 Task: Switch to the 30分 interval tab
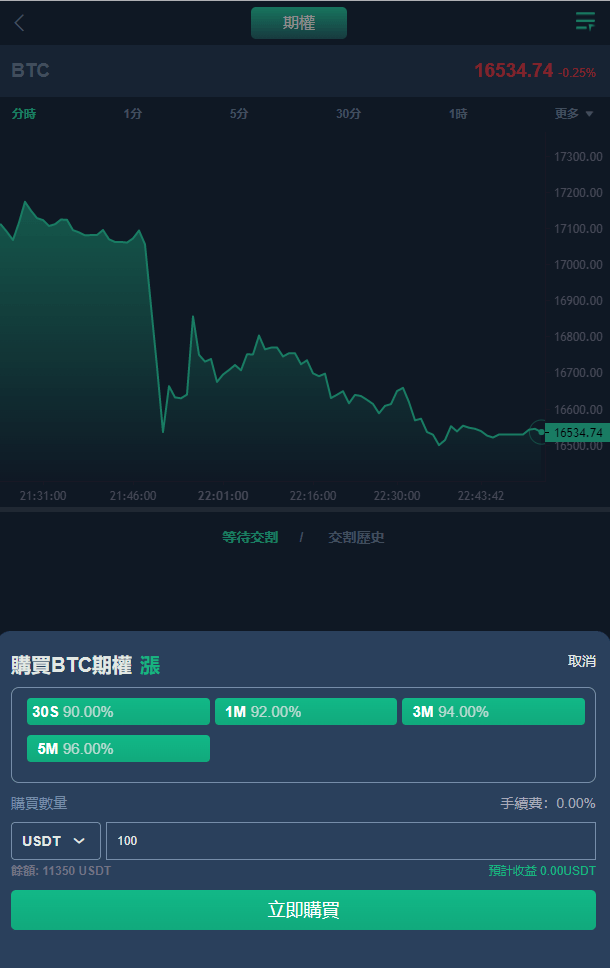(x=348, y=114)
